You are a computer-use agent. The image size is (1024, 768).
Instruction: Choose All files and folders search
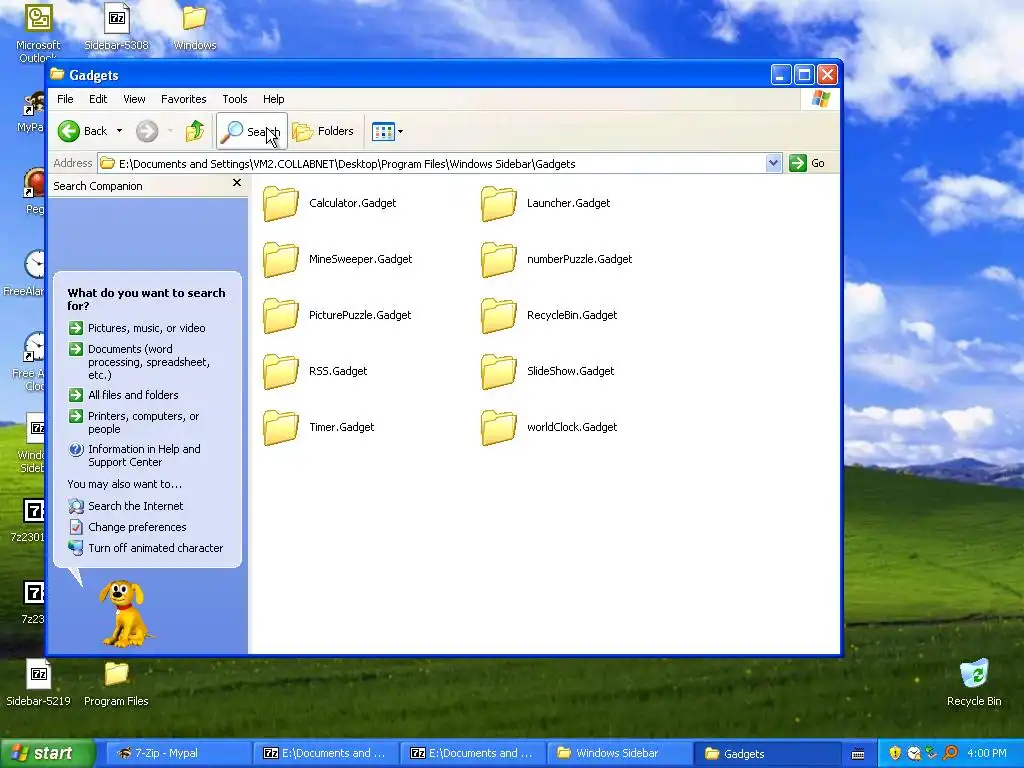(x=123, y=395)
